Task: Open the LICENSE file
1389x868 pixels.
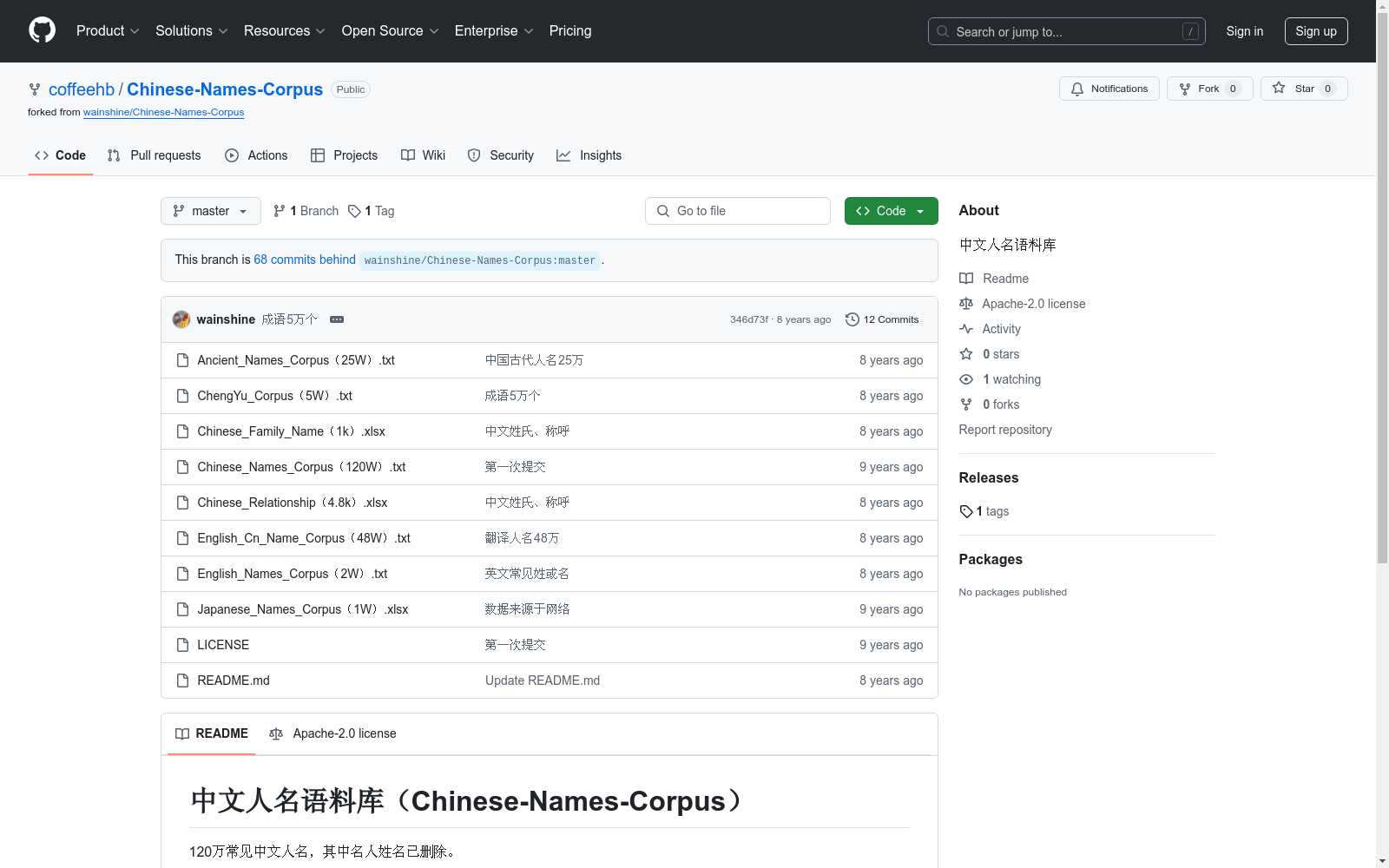Action: (223, 645)
